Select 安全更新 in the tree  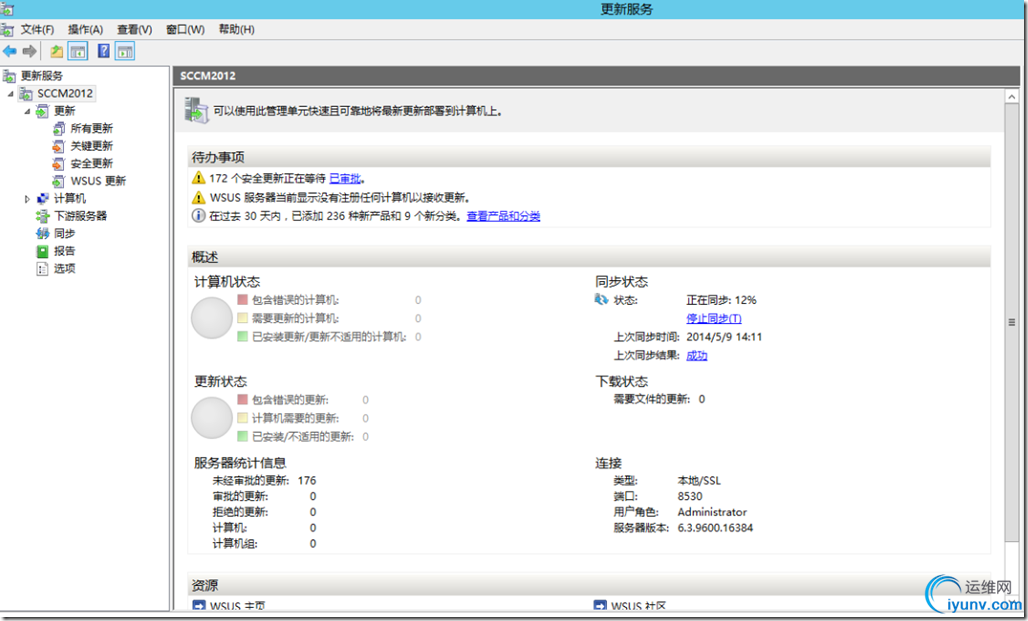point(92,164)
